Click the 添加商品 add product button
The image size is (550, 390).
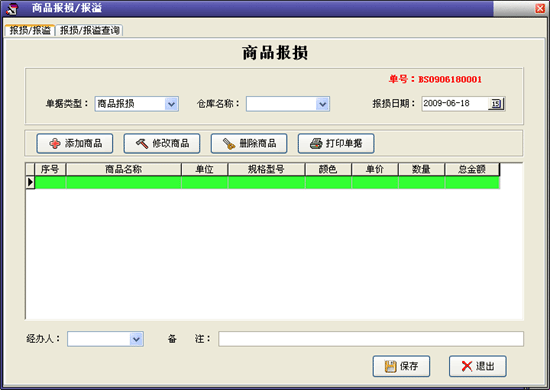[x=75, y=143]
